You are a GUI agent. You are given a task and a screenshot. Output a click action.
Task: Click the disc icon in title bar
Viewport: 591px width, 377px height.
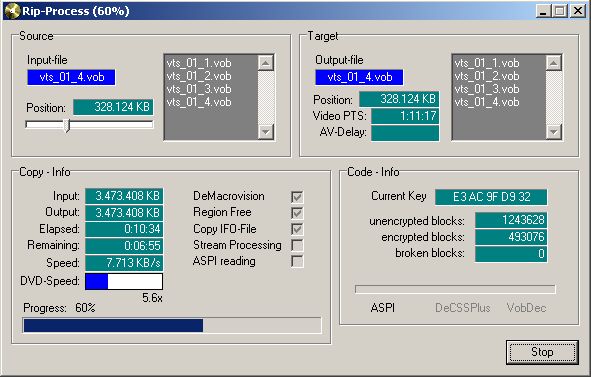click(12, 11)
